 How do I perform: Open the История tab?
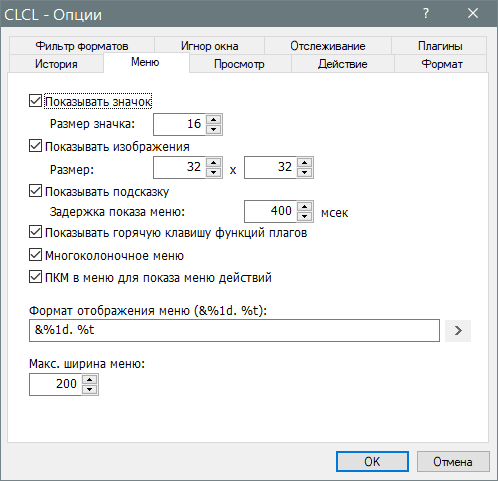click(56, 64)
